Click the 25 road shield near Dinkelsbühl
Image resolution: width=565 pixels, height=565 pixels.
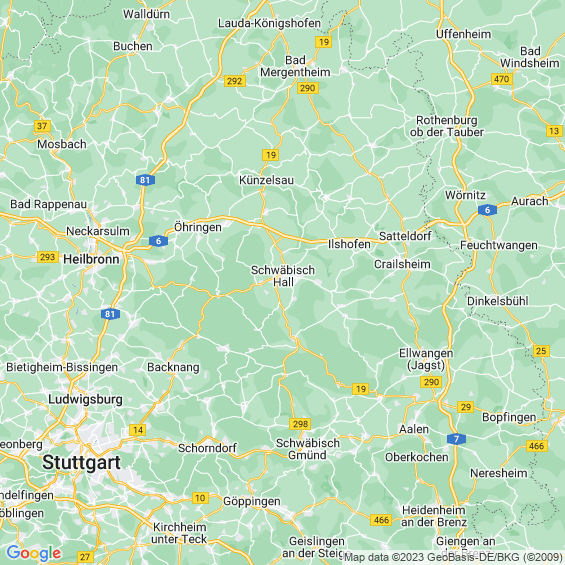coord(541,351)
